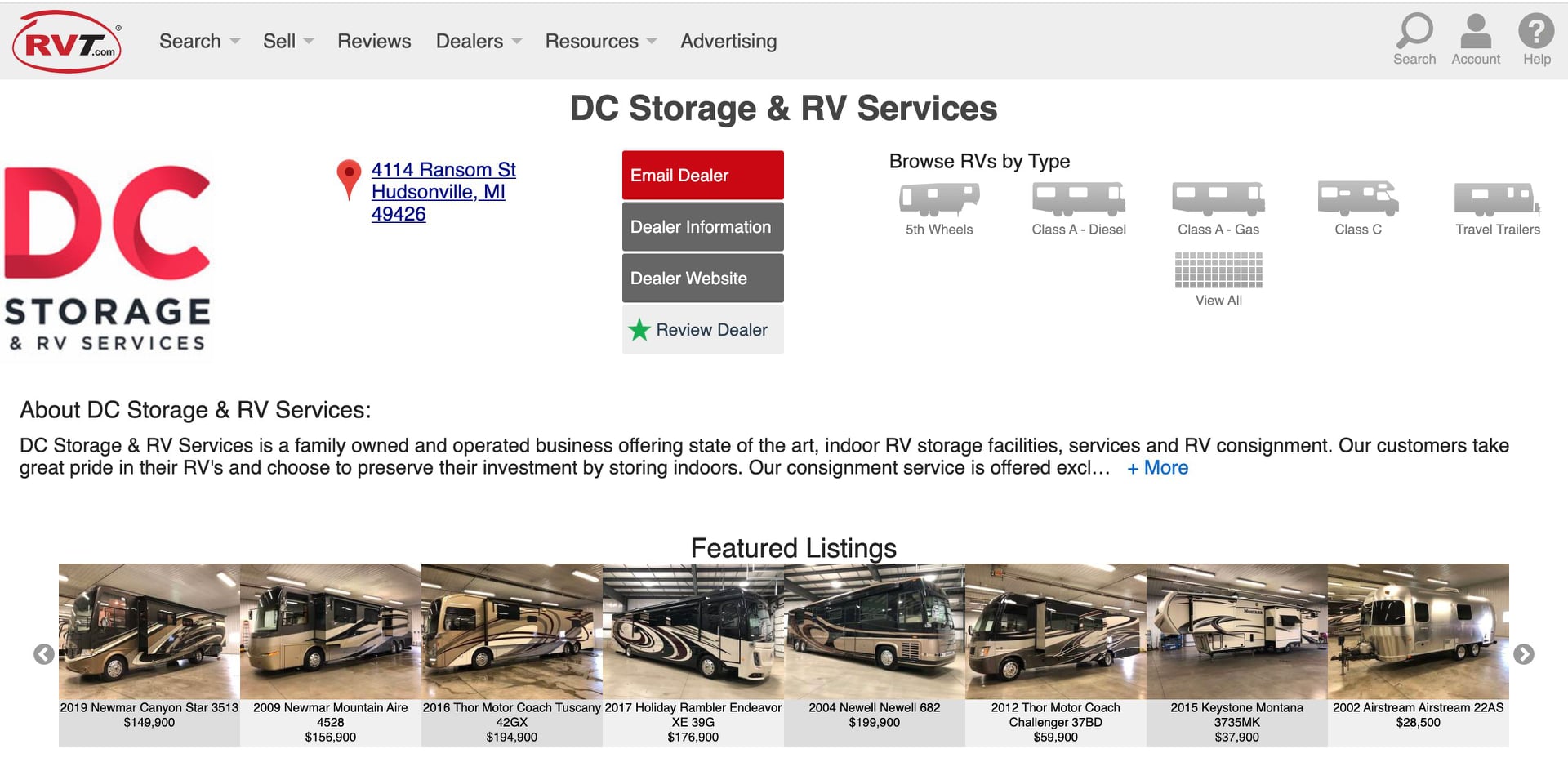
Task: Open 2004 Newell 682 listing thumbnail
Action: tap(875, 631)
